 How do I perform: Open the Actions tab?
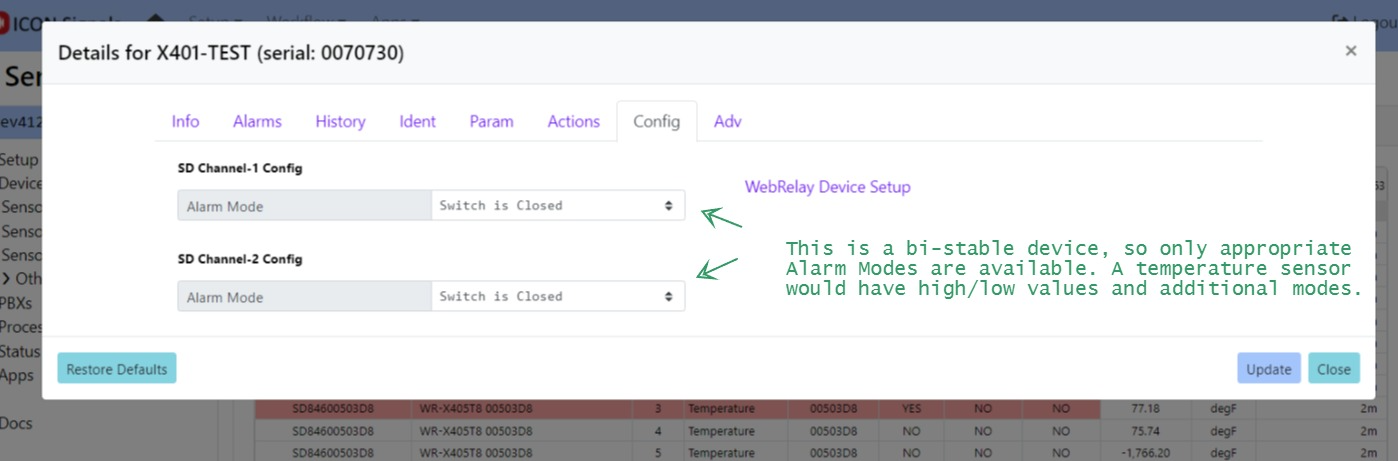pyautogui.click(x=573, y=122)
